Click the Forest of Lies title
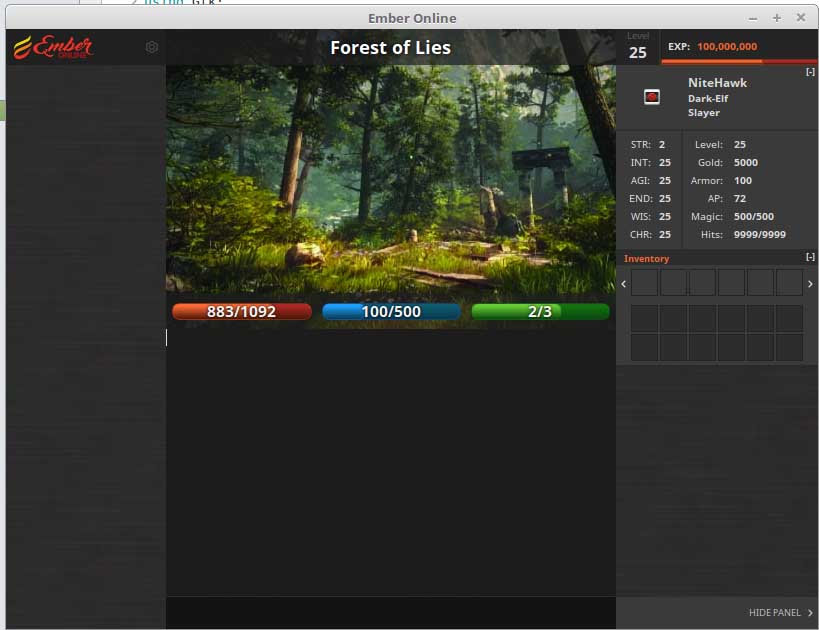This screenshot has width=819, height=630. [390, 48]
